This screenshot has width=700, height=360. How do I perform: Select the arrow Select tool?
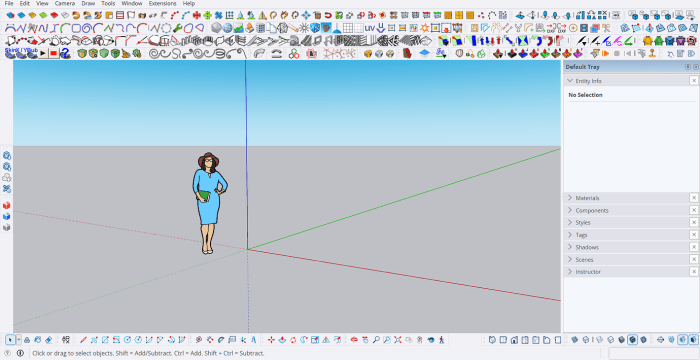point(10,340)
